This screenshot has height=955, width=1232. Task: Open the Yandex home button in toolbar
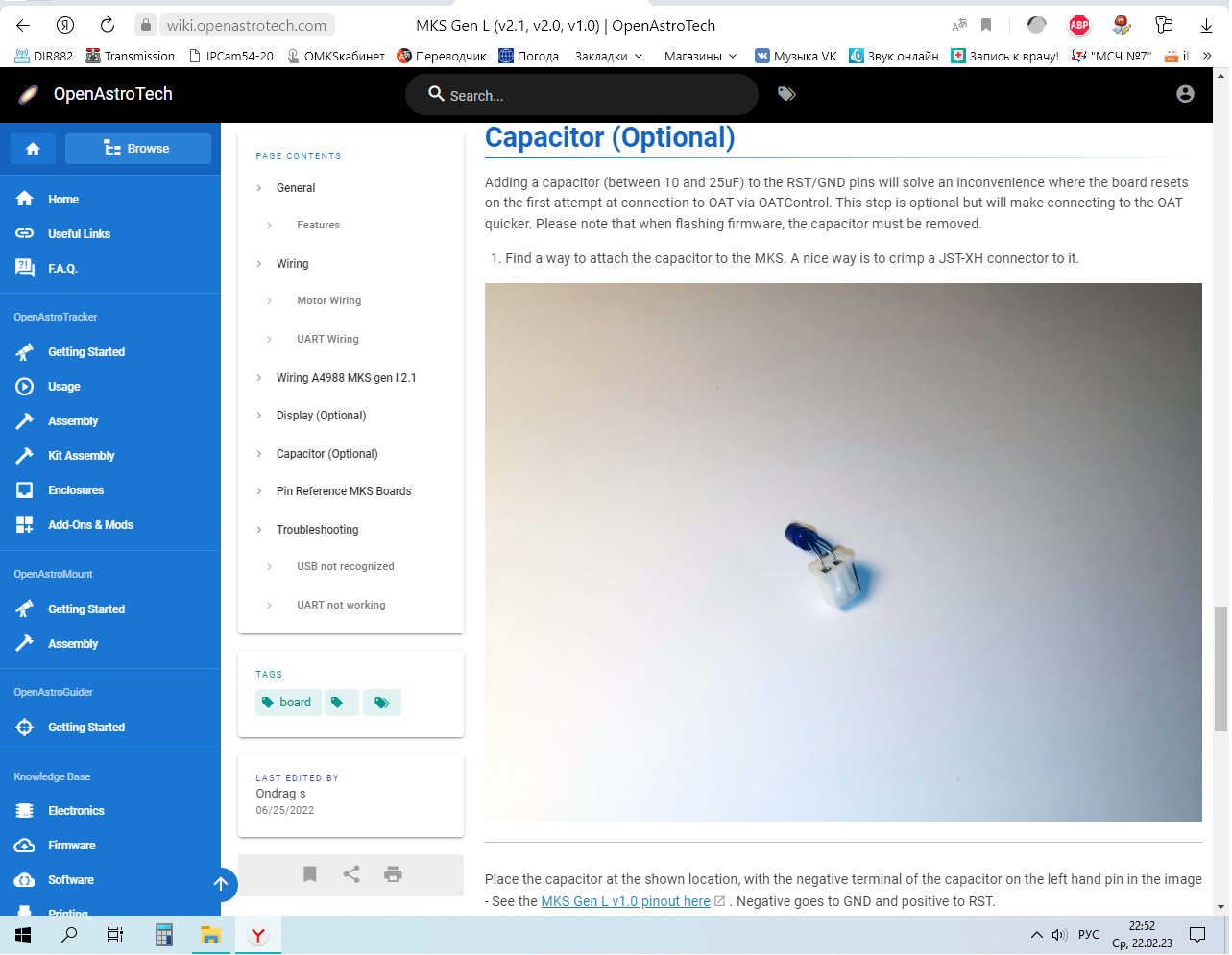pyautogui.click(x=65, y=25)
